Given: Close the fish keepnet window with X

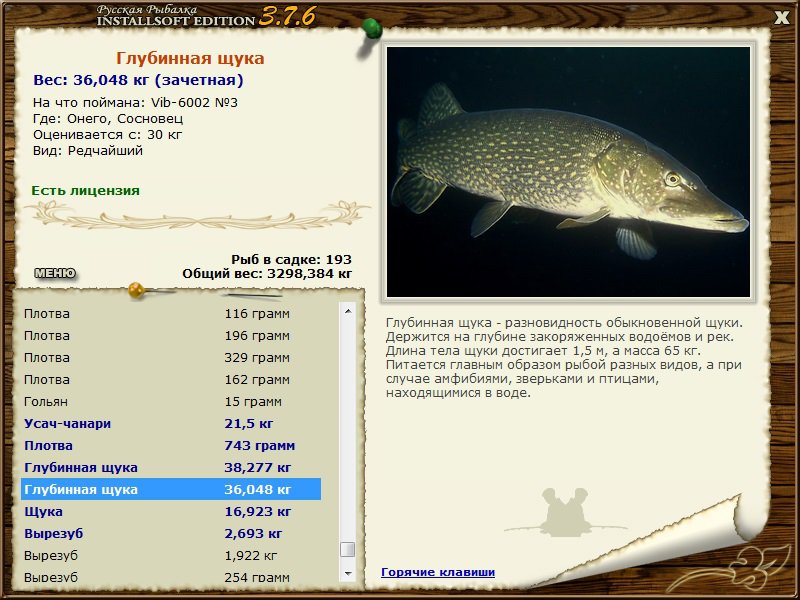Looking at the screenshot, I should click(x=781, y=18).
